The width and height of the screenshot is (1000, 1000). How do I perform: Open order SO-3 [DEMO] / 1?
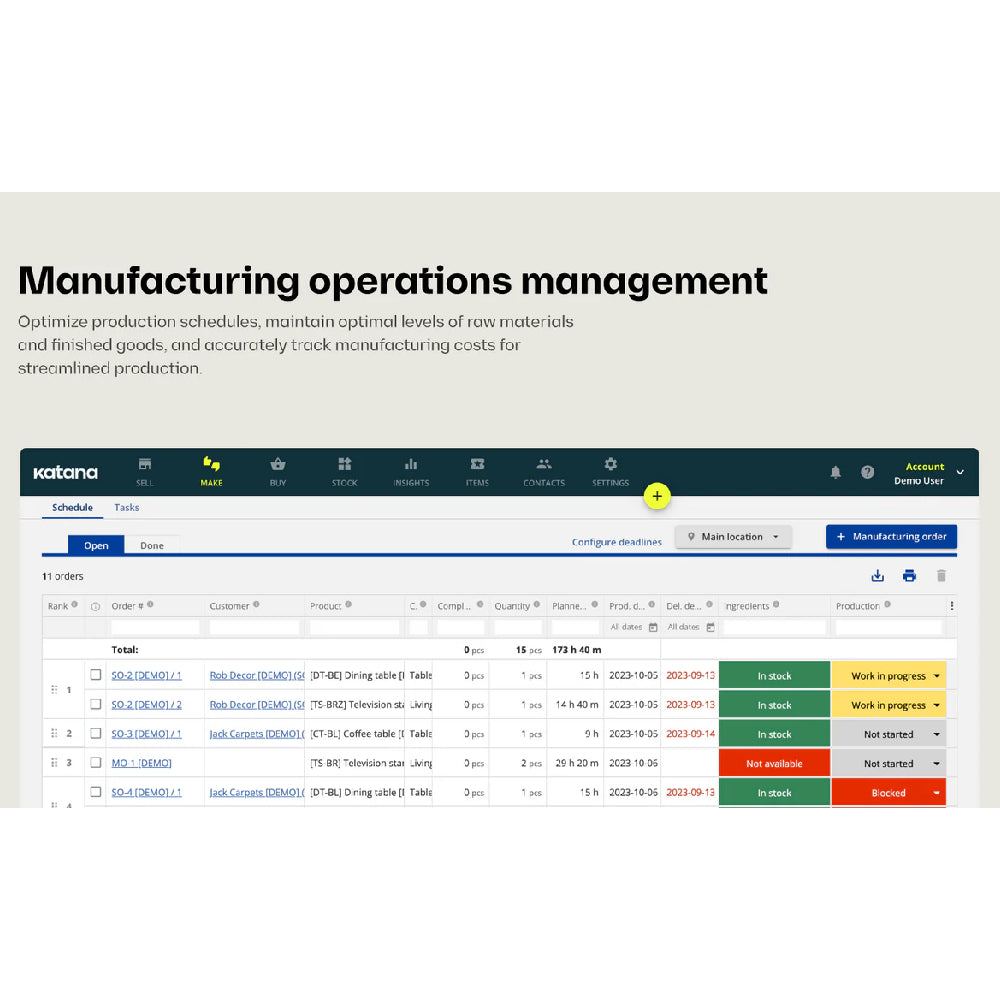[x=146, y=734]
